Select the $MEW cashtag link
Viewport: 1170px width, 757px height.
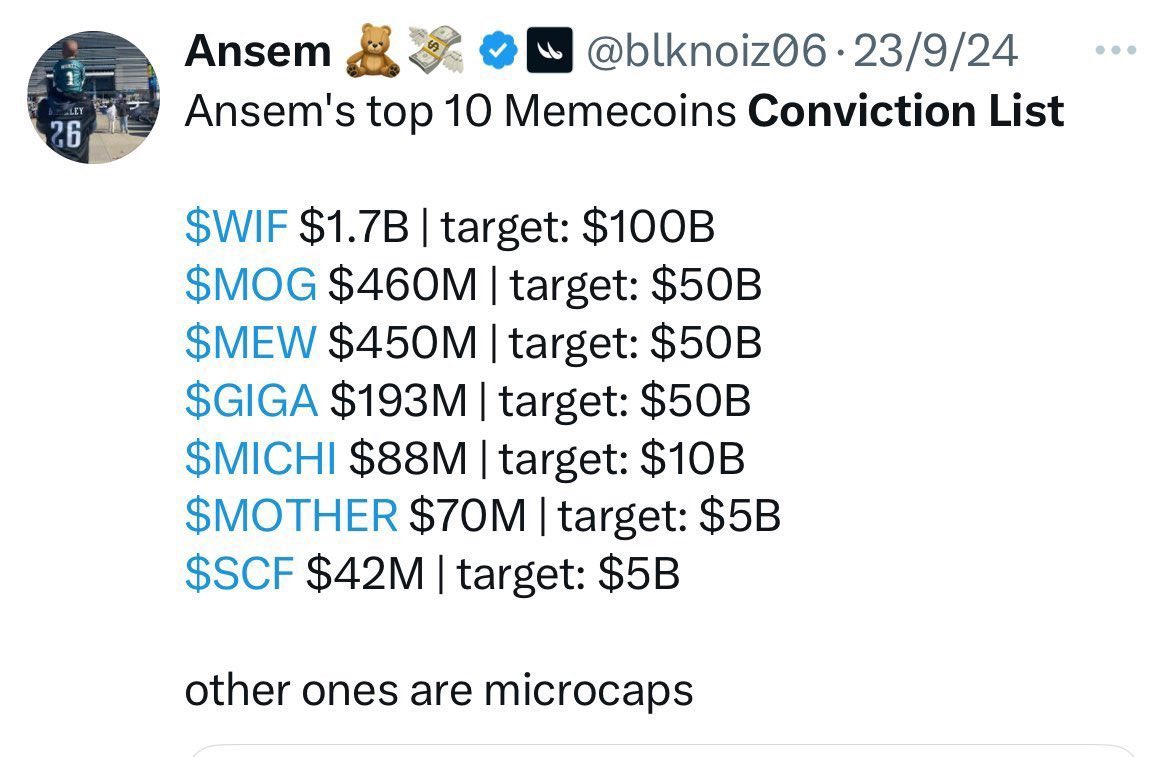coord(250,343)
